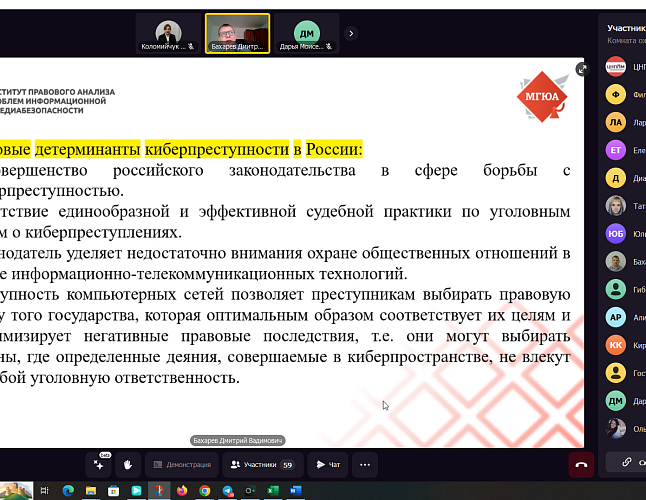
Task: Raise hand using the hand icon
Action: [x=128, y=464]
